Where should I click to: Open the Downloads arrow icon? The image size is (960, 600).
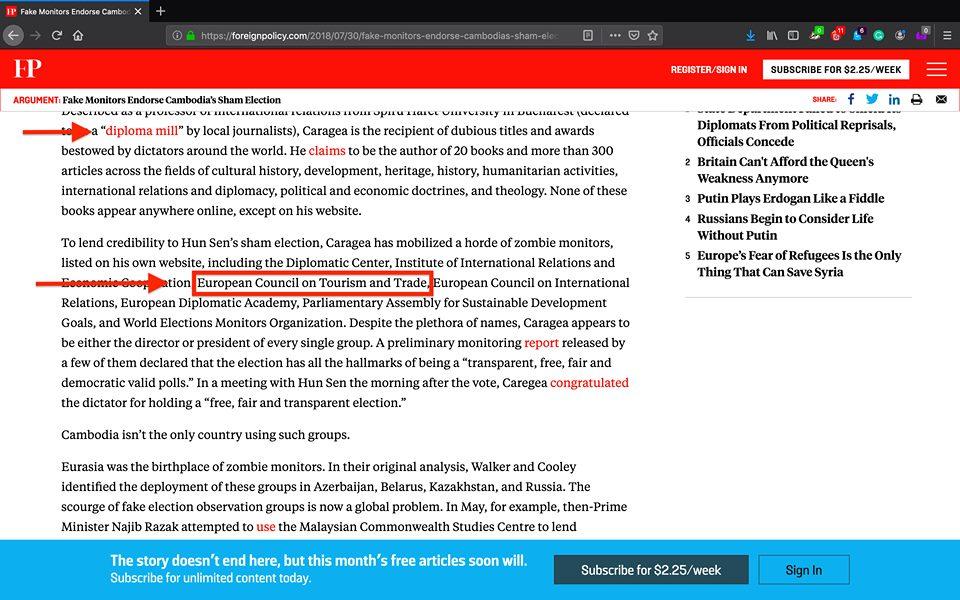[x=751, y=36]
